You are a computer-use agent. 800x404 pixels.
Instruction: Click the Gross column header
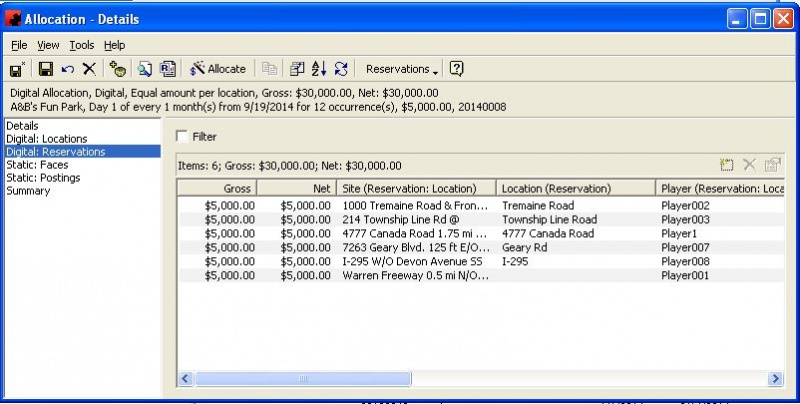pos(218,188)
